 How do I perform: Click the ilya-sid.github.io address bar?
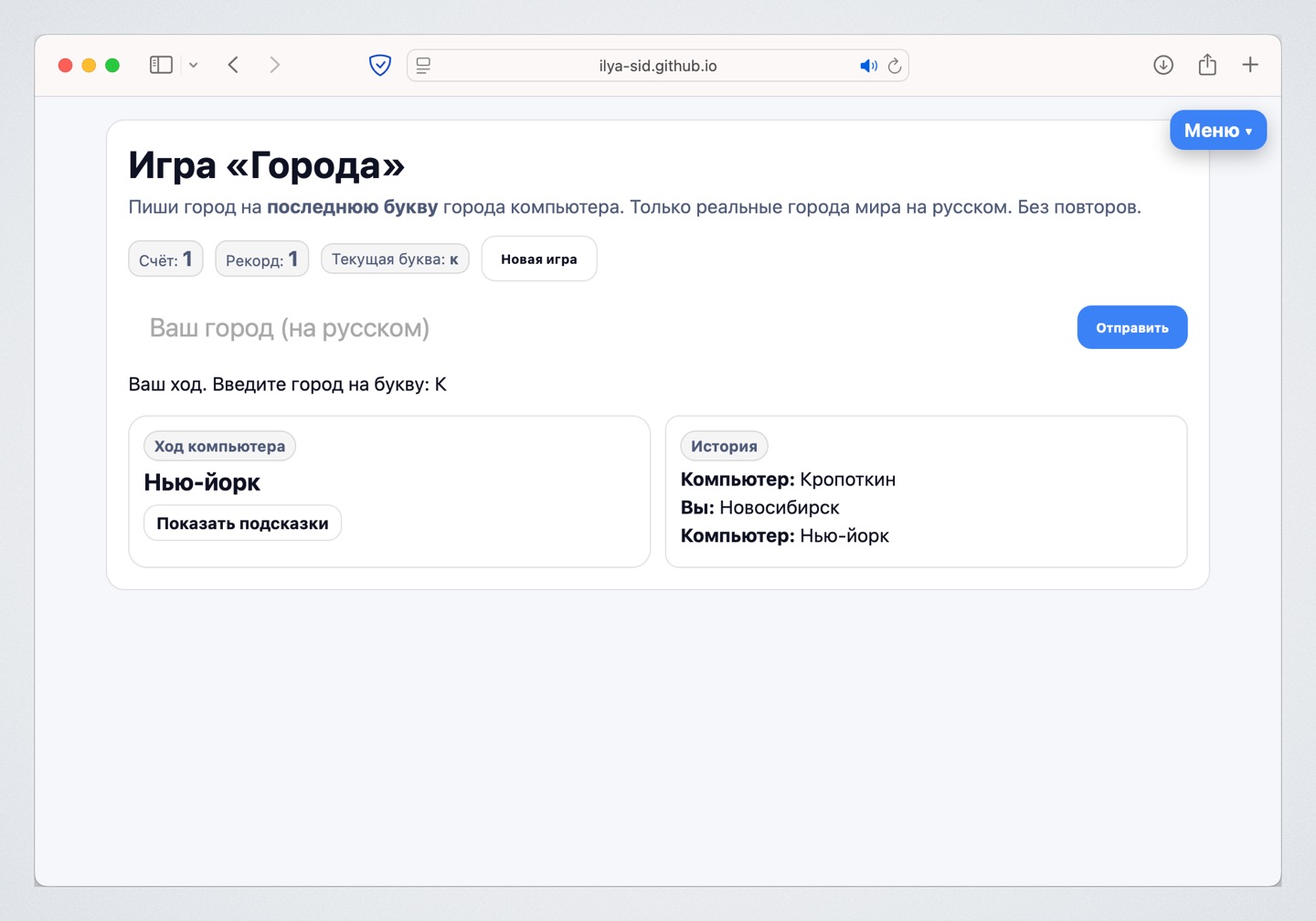point(657,66)
